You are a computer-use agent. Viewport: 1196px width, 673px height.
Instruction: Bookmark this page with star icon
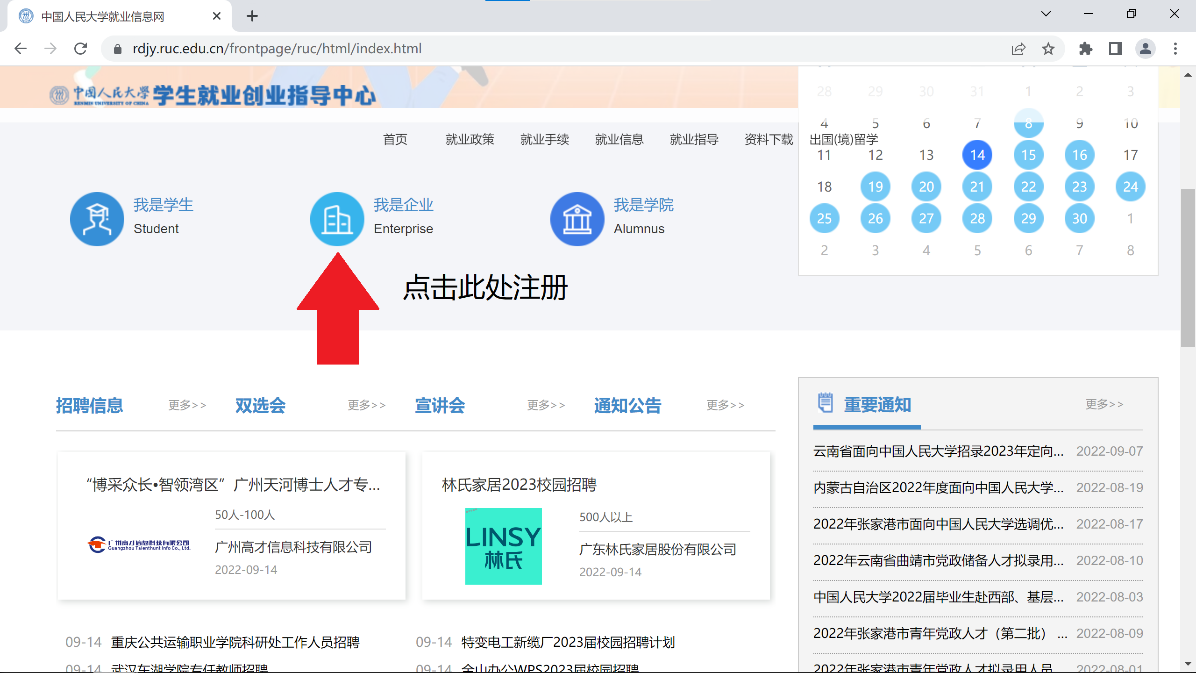[x=1048, y=48]
